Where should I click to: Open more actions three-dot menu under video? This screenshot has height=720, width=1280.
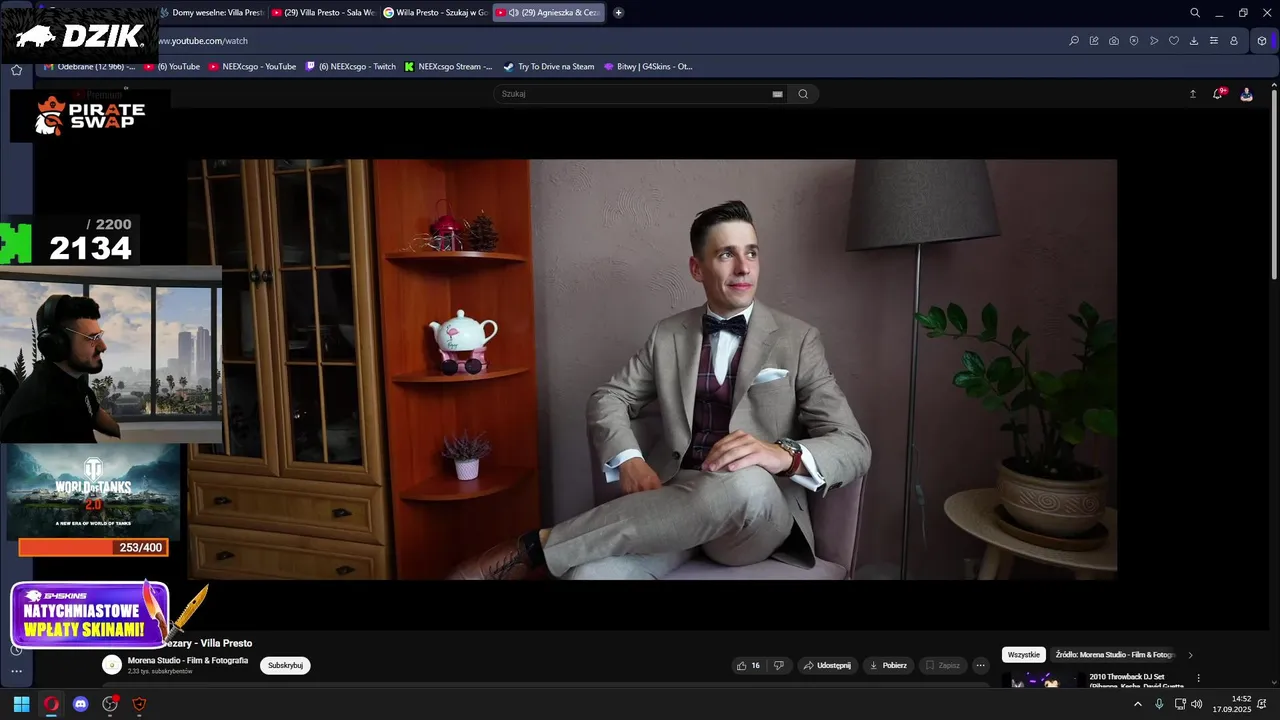[980, 665]
